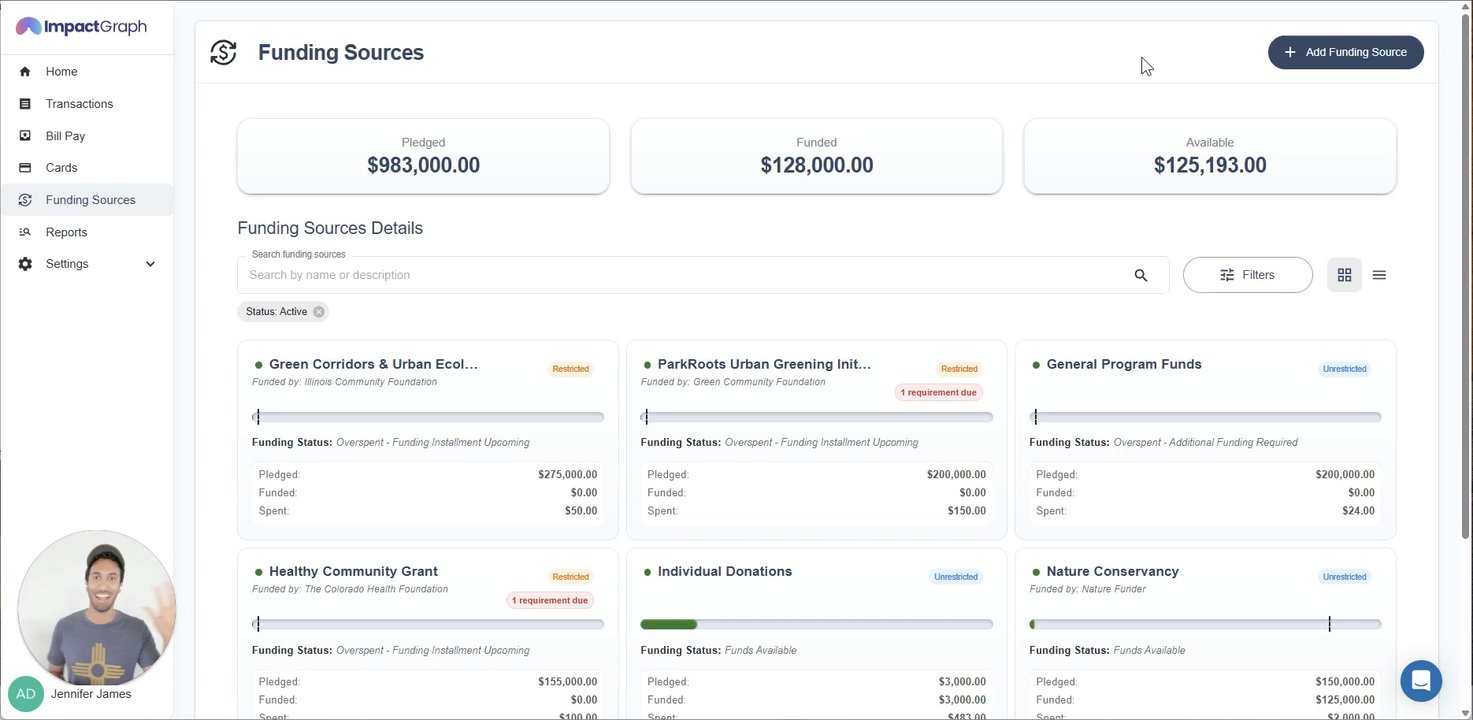The width and height of the screenshot is (1473, 720).
Task: Click the Reports sidebar icon
Action: [25, 232]
